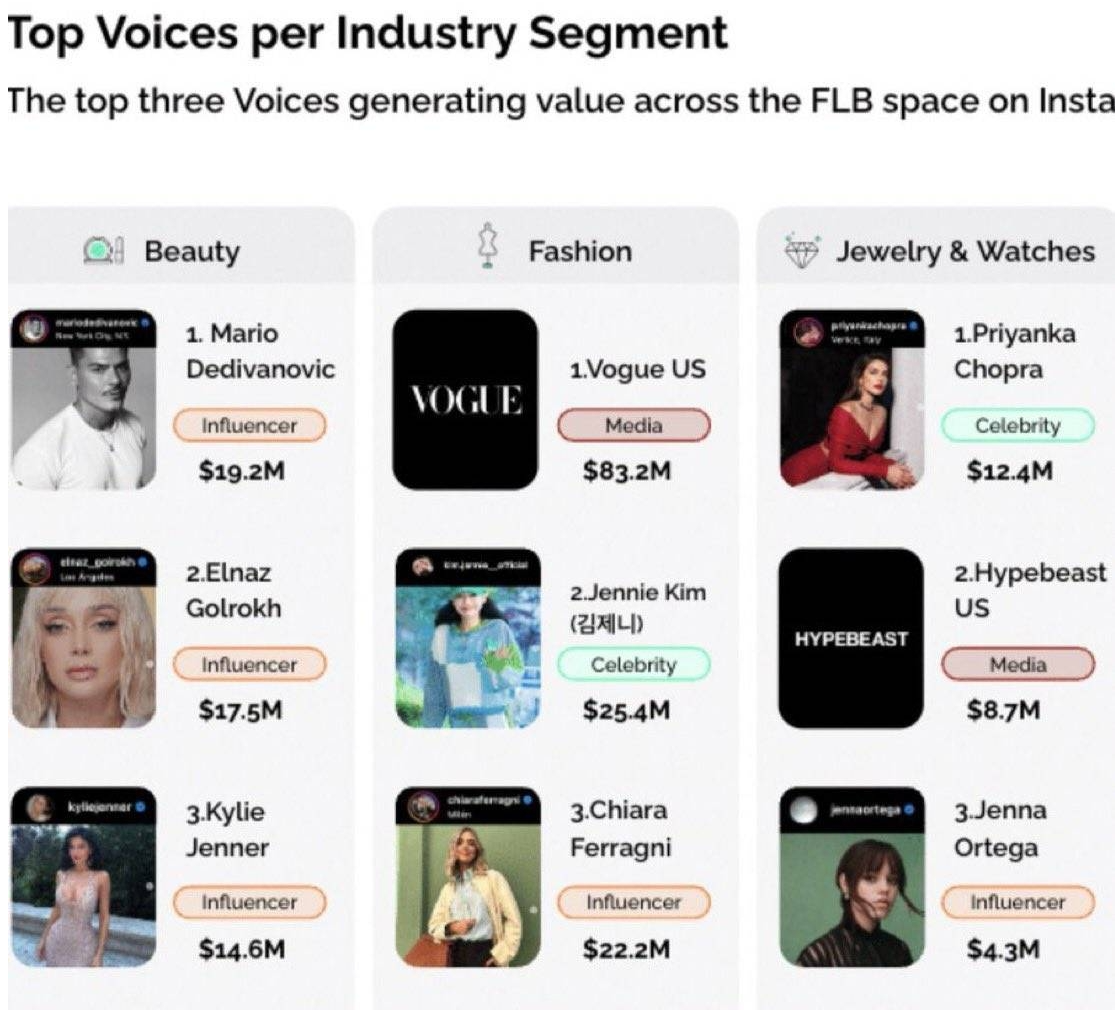The image size is (1120, 1010).
Task: Click the Kylie Jenner name link
Action: click(x=227, y=830)
